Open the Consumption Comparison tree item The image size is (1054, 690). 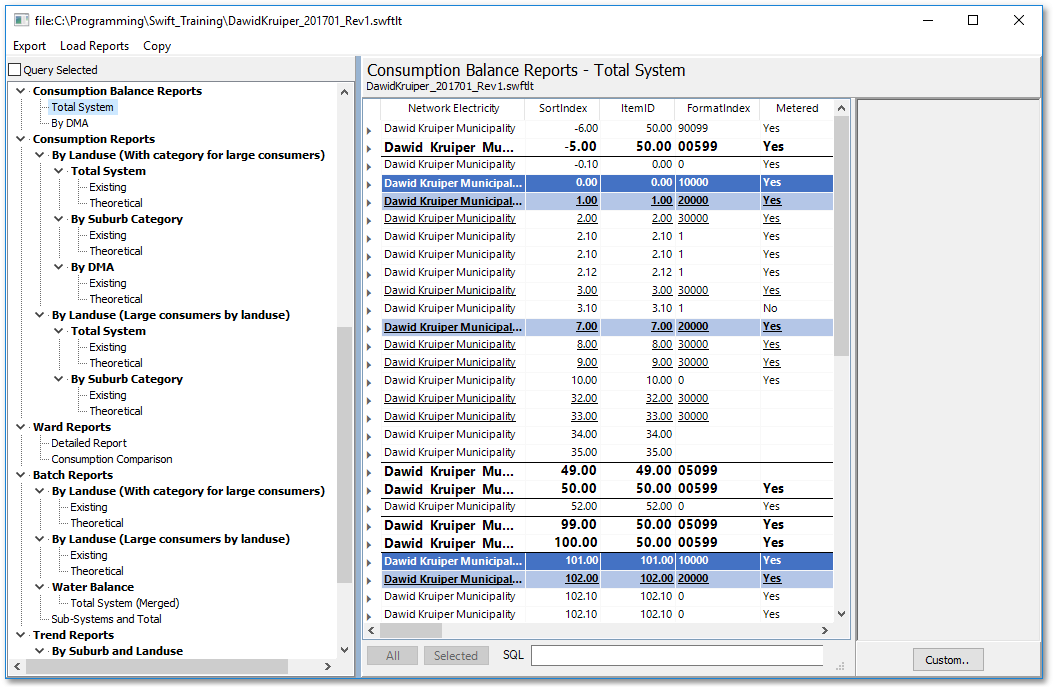pos(112,459)
